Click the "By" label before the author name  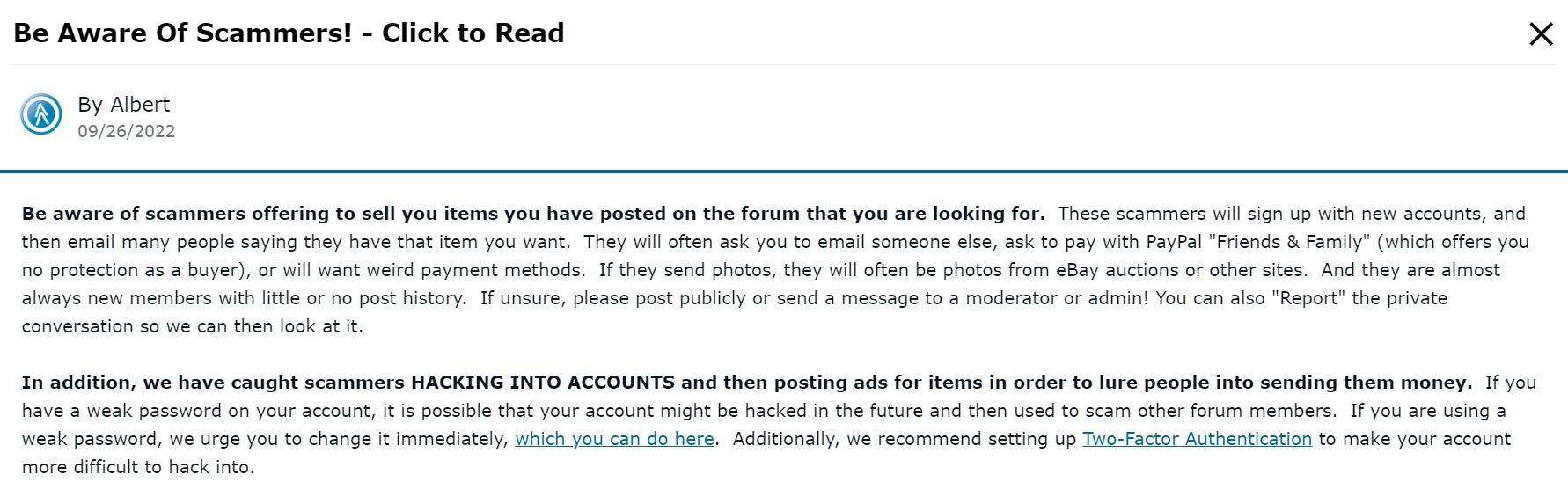[x=90, y=105]
